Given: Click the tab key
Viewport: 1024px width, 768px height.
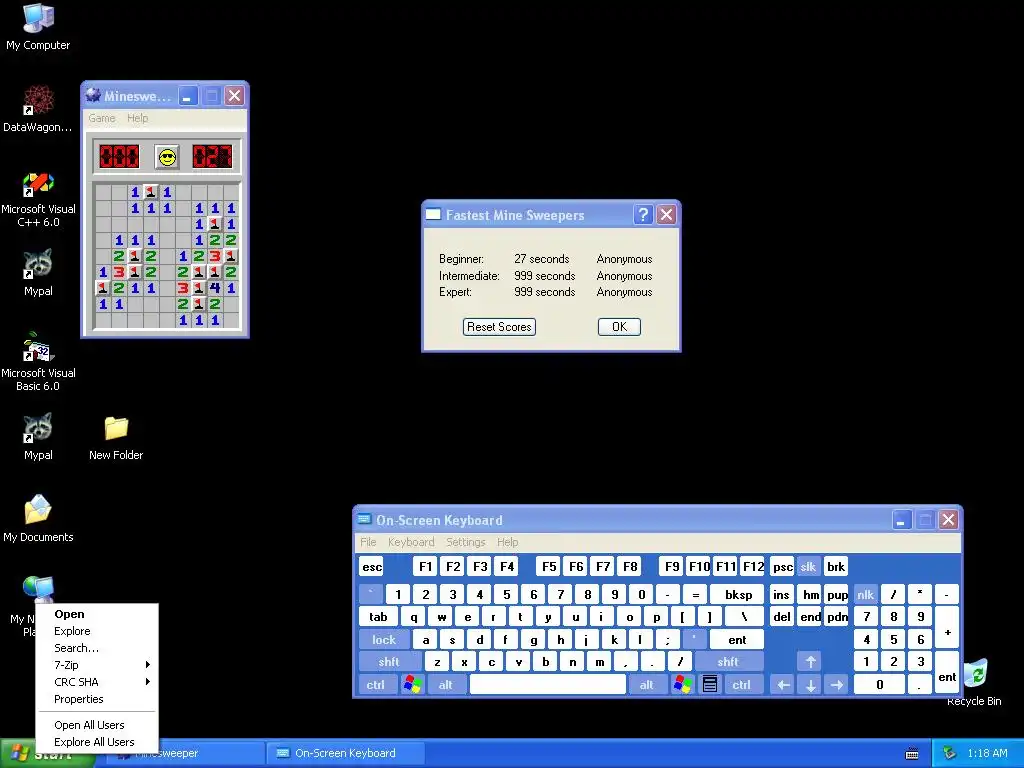Looking at the screenshot, I should (378, 616).
